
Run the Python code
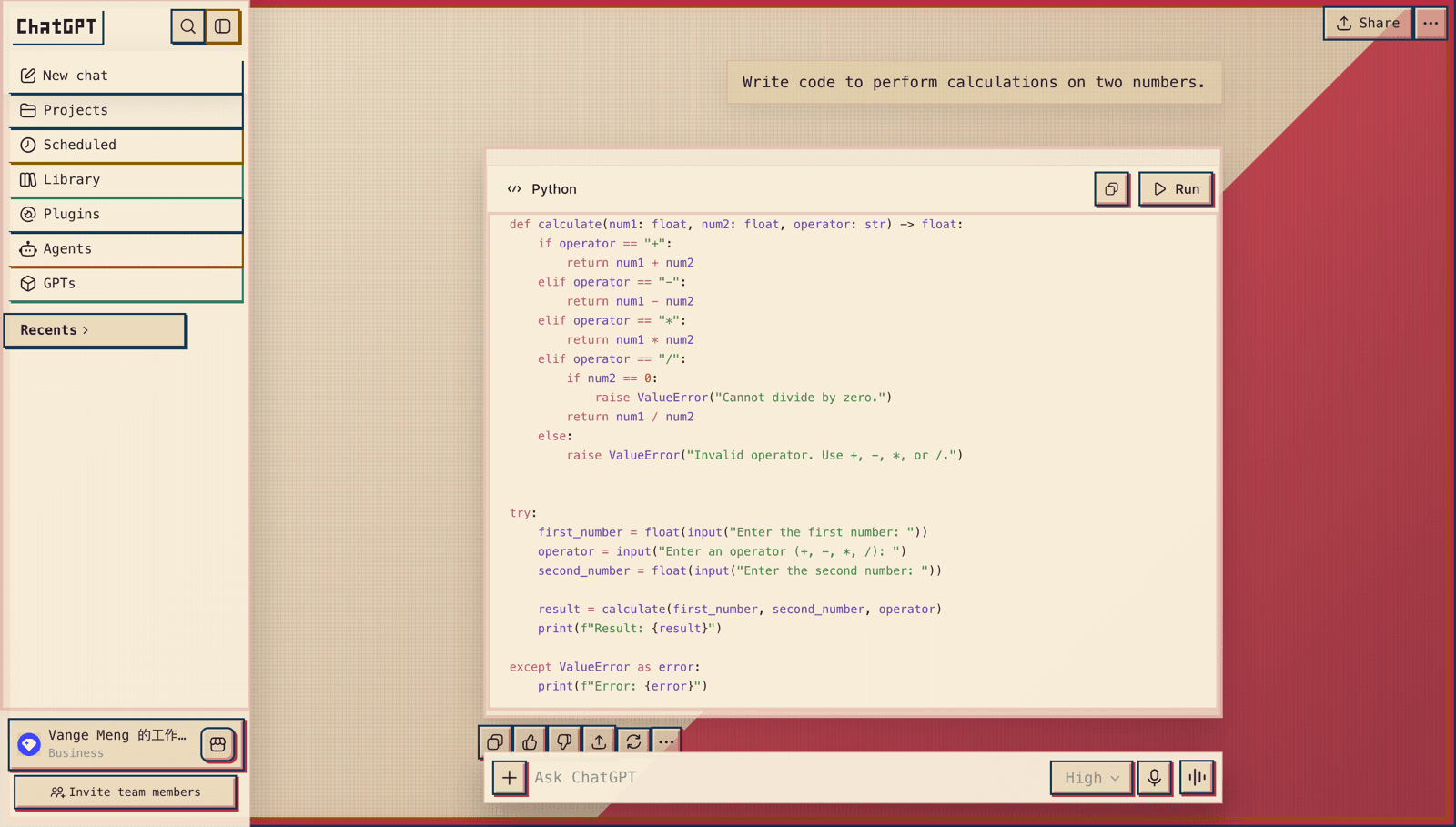[1176, 189]
